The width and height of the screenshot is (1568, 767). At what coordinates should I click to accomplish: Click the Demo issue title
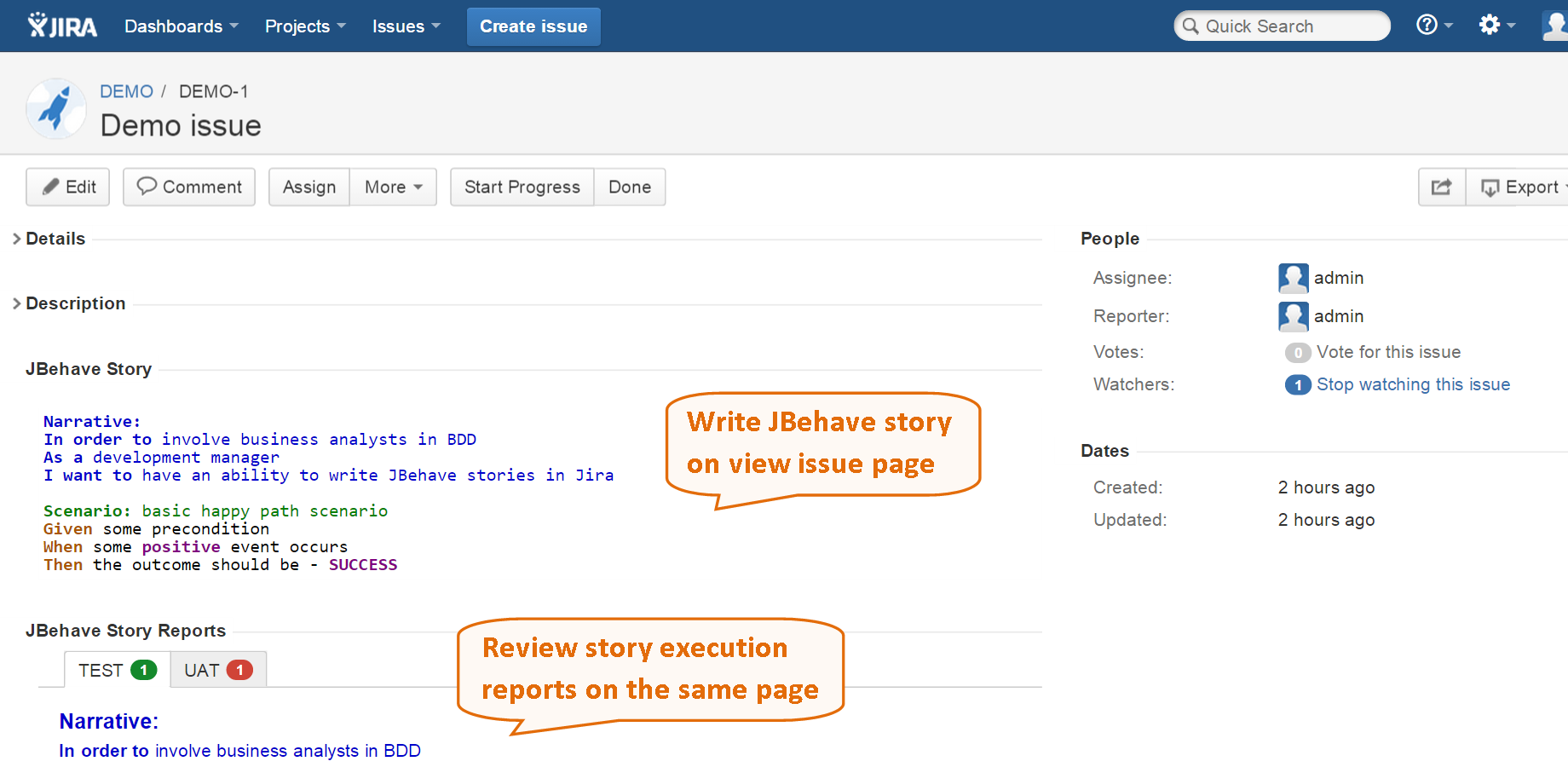181,125
